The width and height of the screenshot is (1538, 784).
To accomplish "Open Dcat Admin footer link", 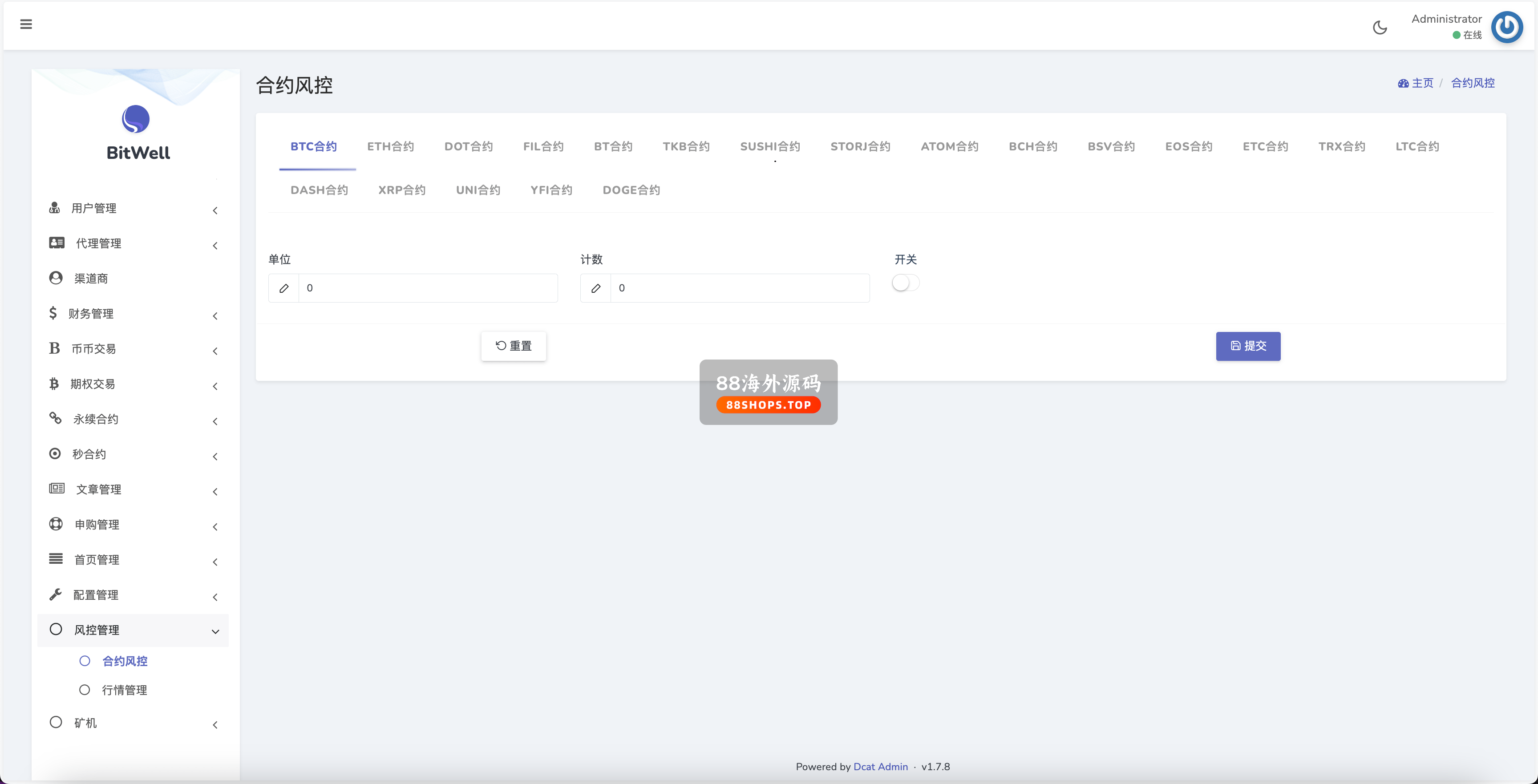I will coord(880,767).
